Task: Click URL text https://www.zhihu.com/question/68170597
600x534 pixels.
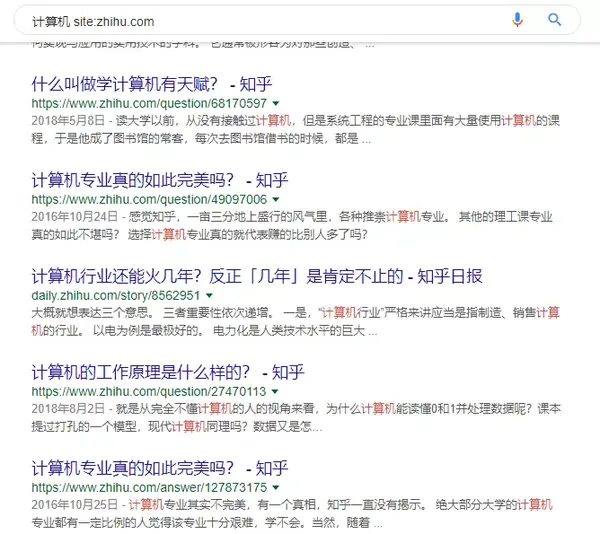Action: point(149,103)
